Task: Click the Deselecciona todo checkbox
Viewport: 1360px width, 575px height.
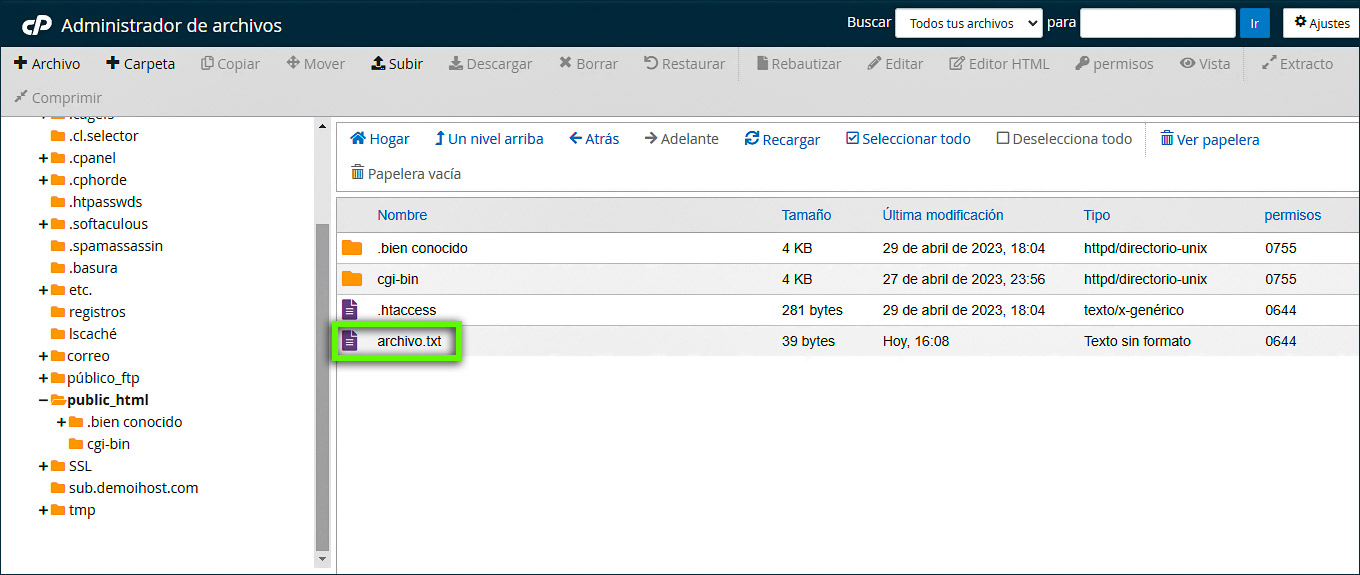Action: (x=1002, y=139)
